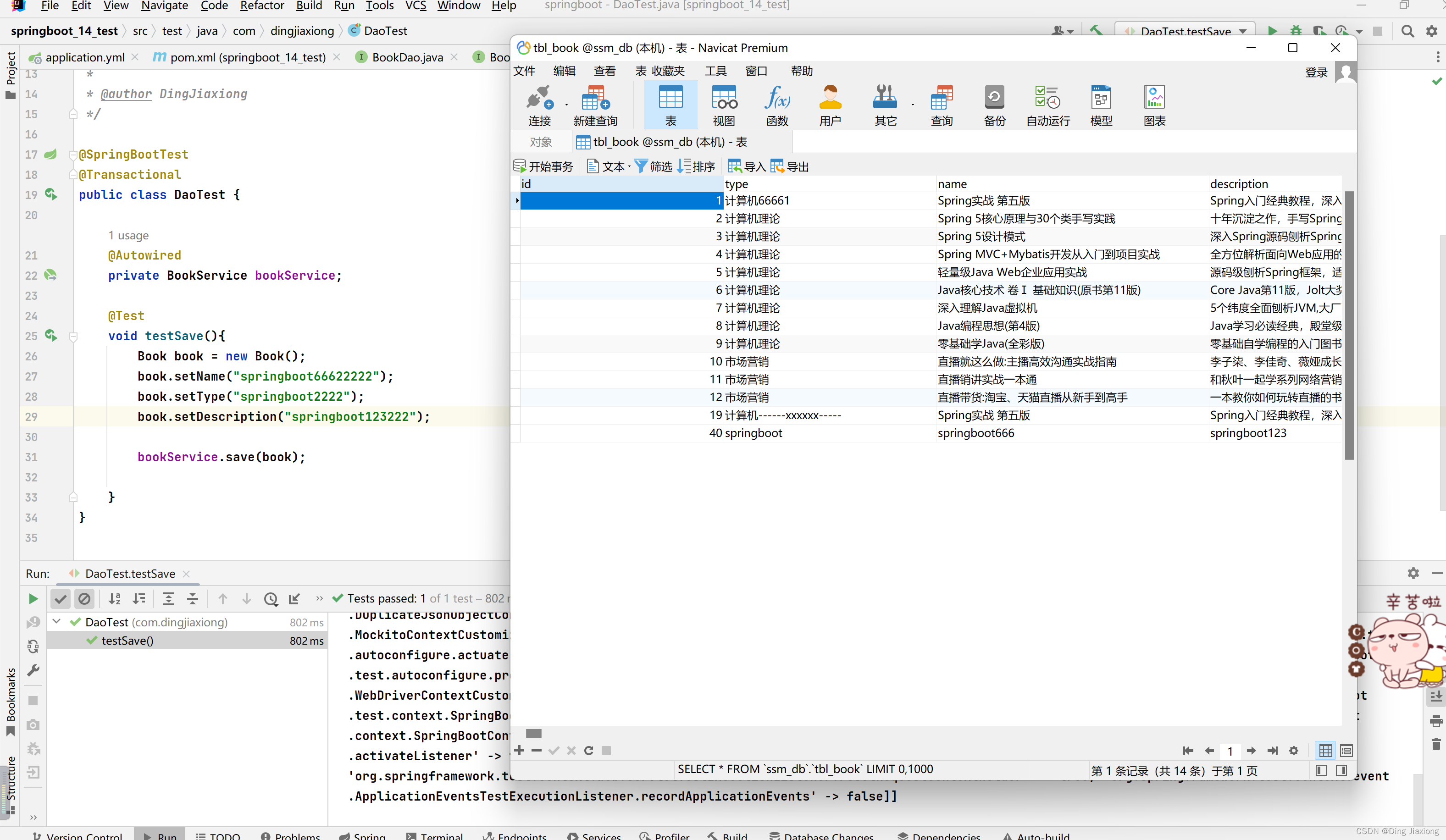Click the 排序 sort button

[x=696, y=166]
